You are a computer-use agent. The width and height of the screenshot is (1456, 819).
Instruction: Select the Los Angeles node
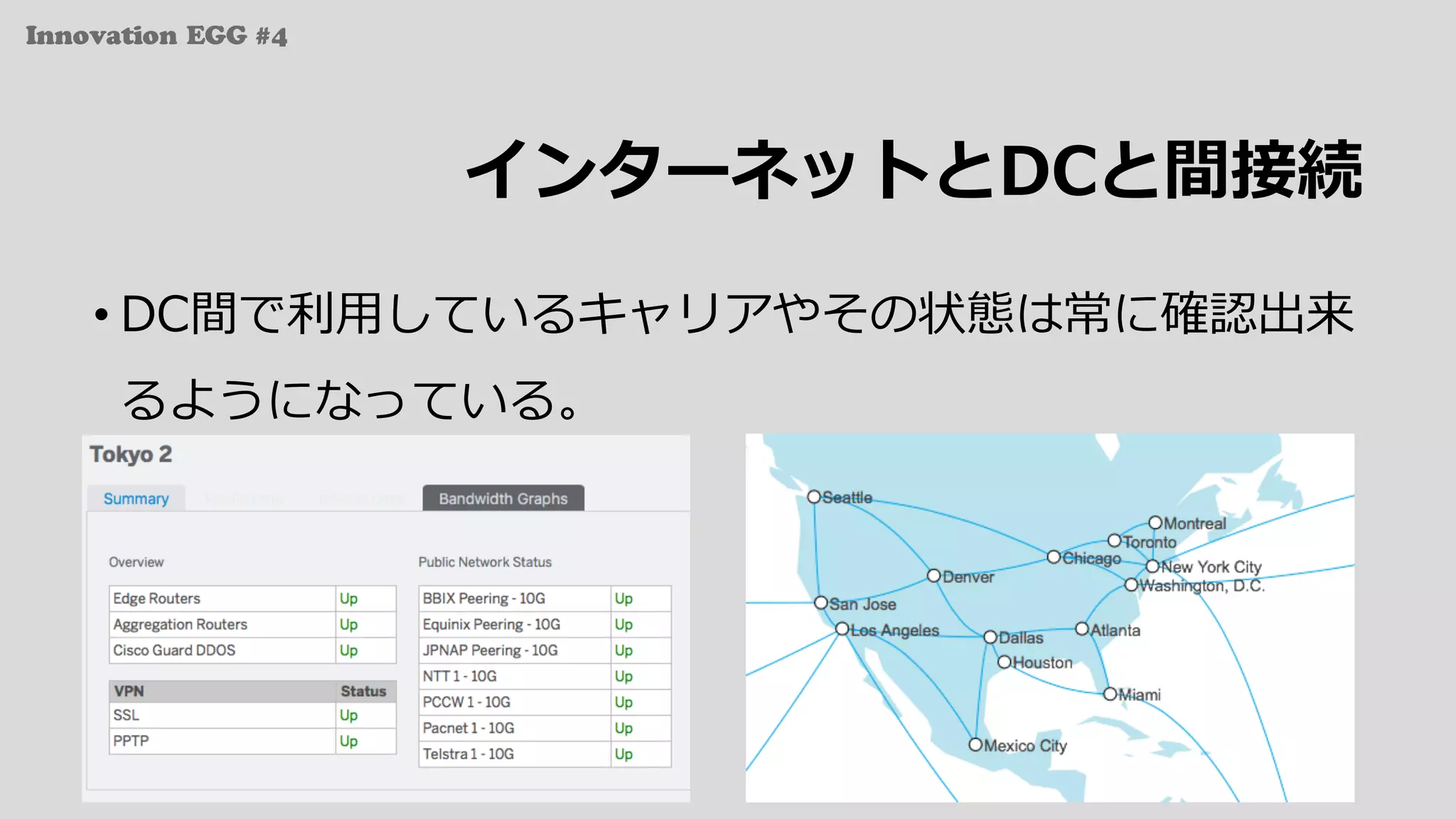842,629
